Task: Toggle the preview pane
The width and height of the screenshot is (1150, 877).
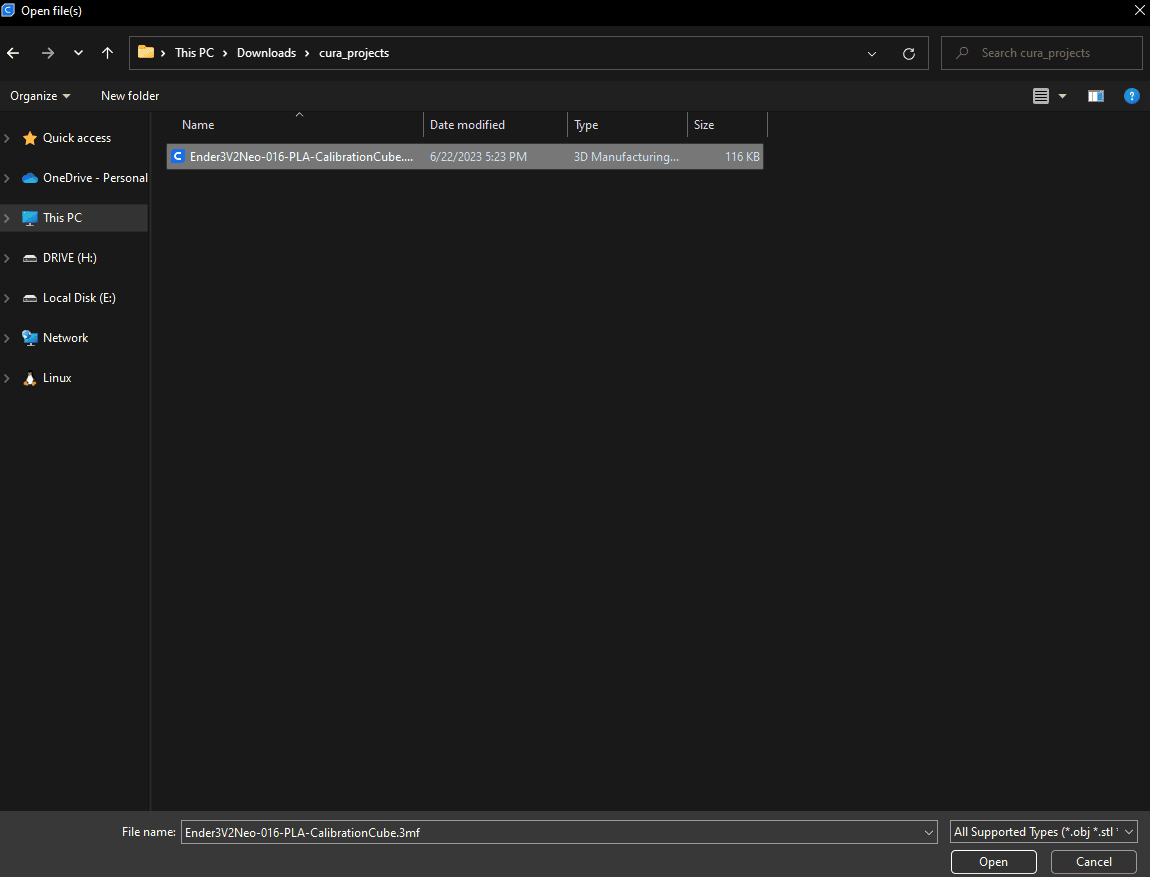Action: tap(1096, 96)
